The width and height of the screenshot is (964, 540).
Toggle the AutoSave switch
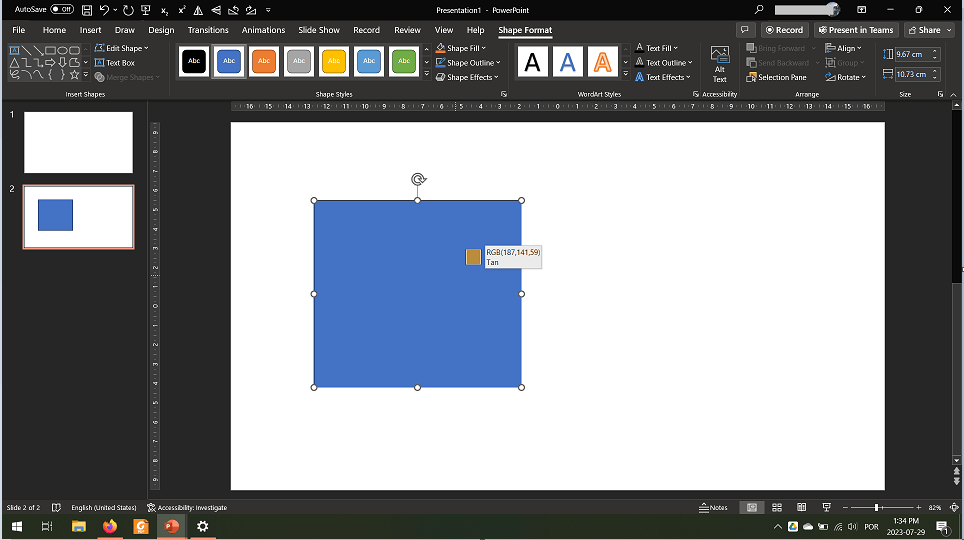pos(61,10)
